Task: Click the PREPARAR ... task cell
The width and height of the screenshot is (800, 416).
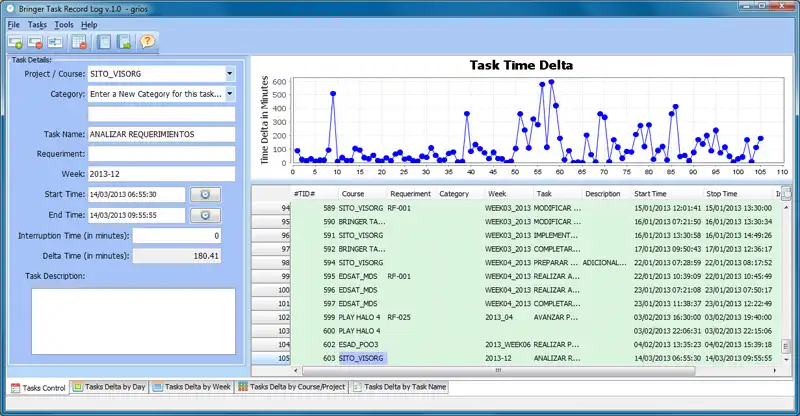Action: tap(557, 263)
